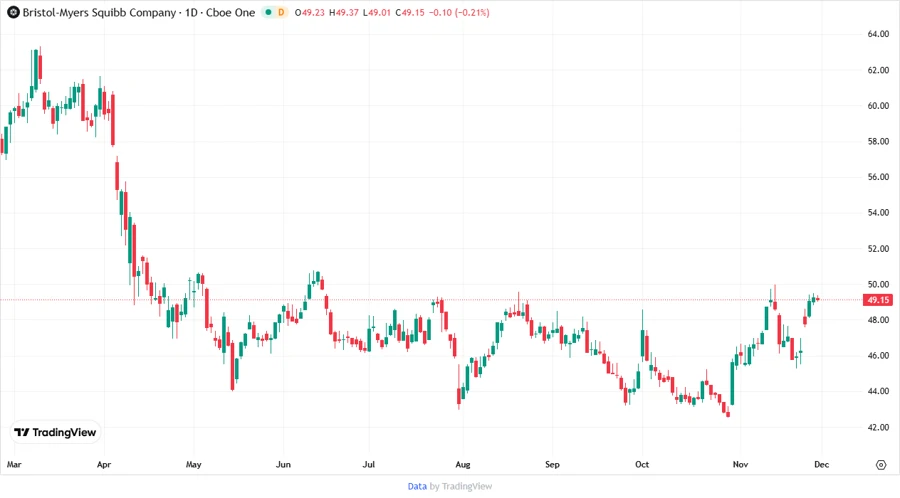The image size is (900, 498).
Task: Click the orange D data indicator
Action: coord(281,12)
